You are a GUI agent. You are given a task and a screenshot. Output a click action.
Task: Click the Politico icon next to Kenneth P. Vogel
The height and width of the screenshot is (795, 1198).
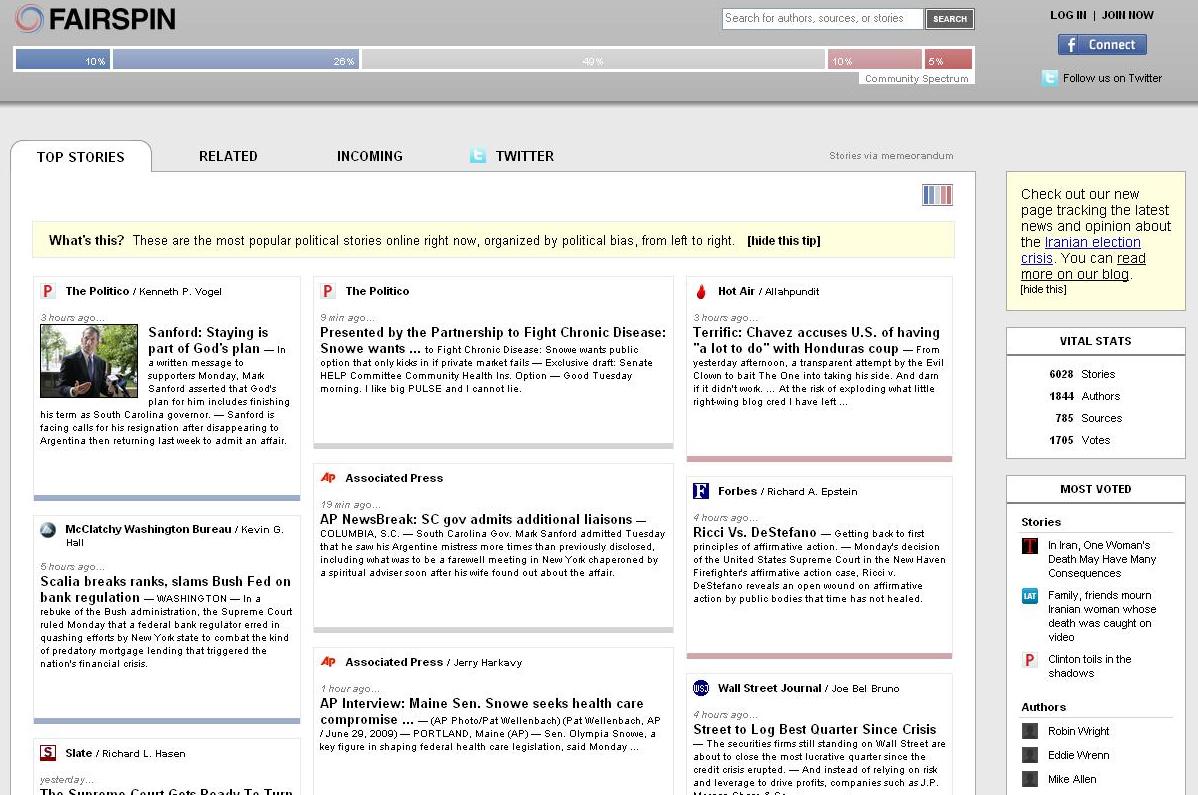48,291
